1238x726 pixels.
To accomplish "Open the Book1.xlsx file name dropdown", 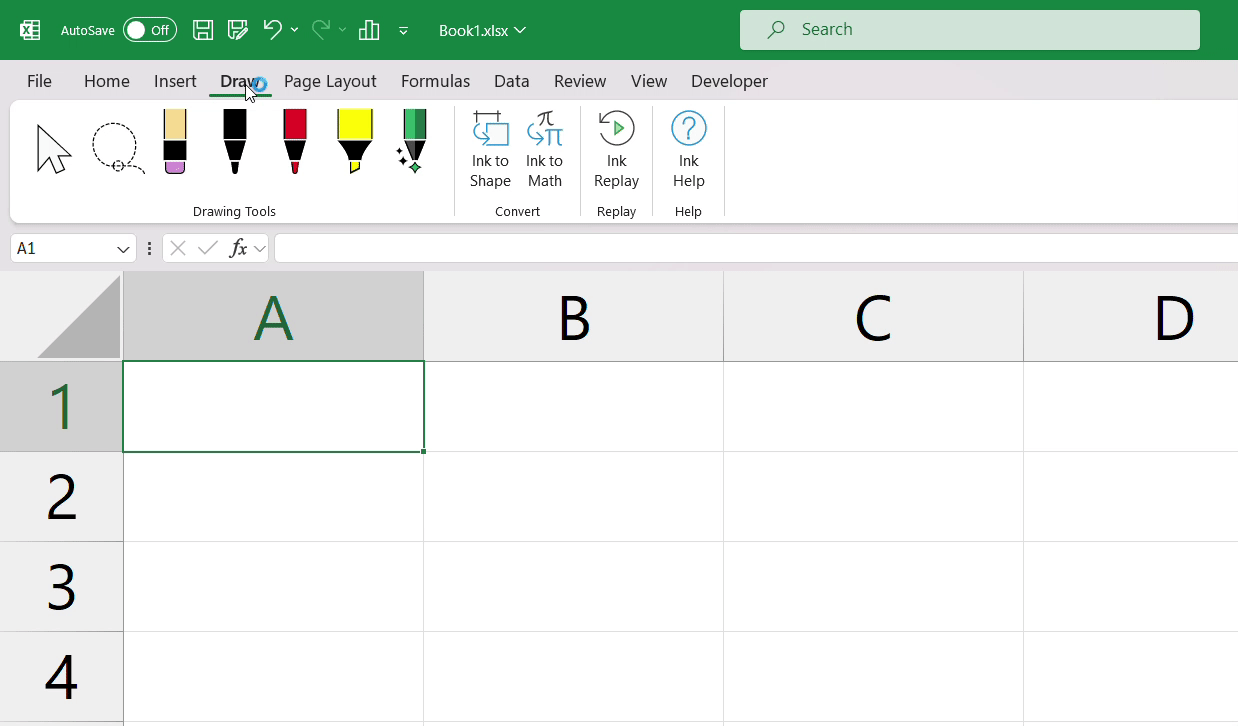I will click(x=482, y=30).
